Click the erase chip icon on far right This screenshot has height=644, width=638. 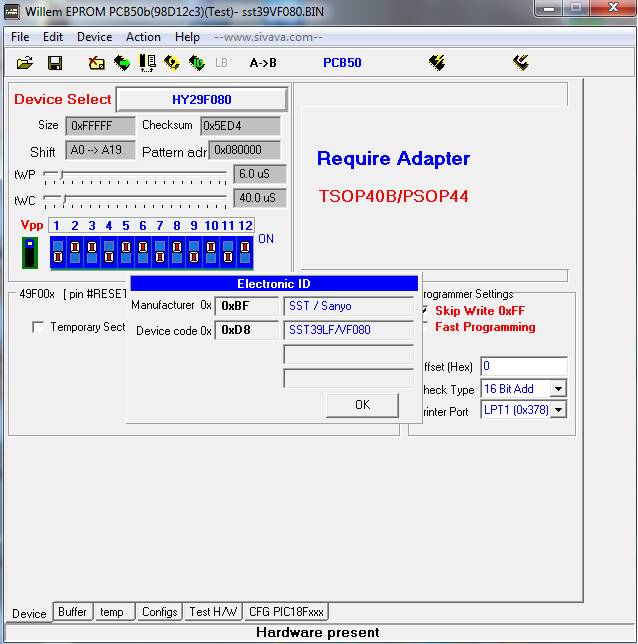point(521,63)
